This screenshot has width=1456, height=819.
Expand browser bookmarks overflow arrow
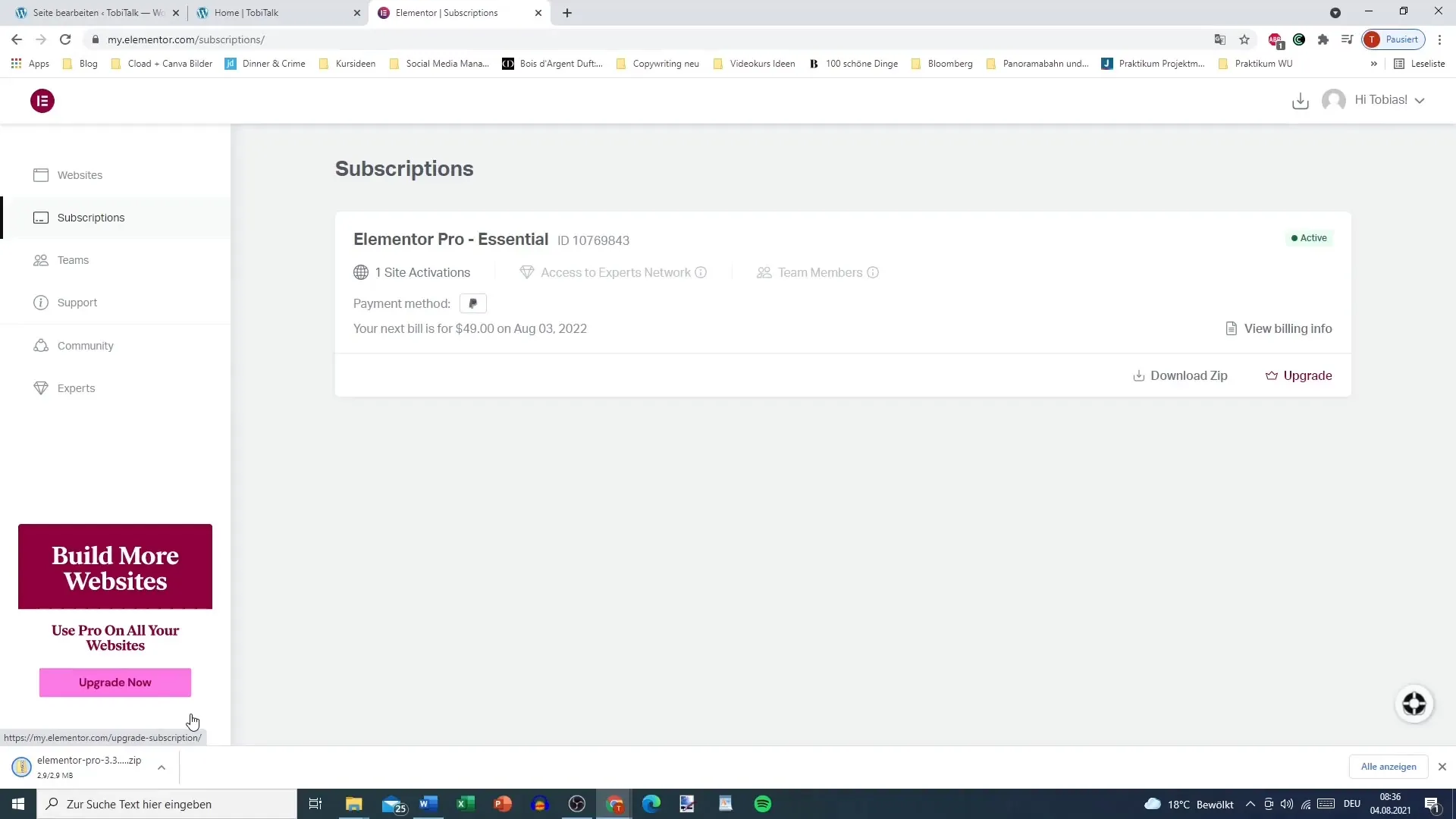point(1375,63)
